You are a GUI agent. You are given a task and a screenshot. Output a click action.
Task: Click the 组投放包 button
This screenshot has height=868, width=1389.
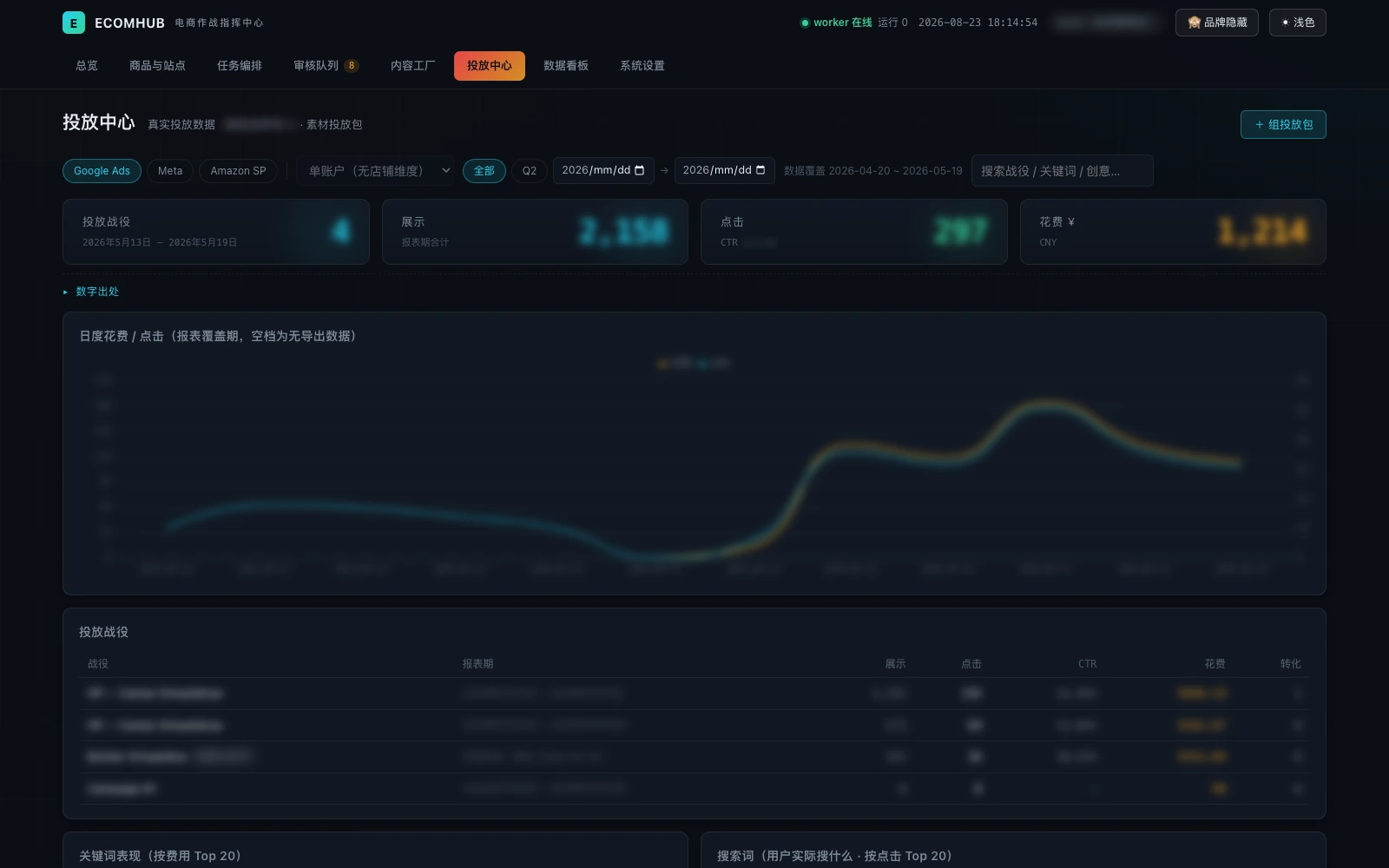tap(1283, 124)
